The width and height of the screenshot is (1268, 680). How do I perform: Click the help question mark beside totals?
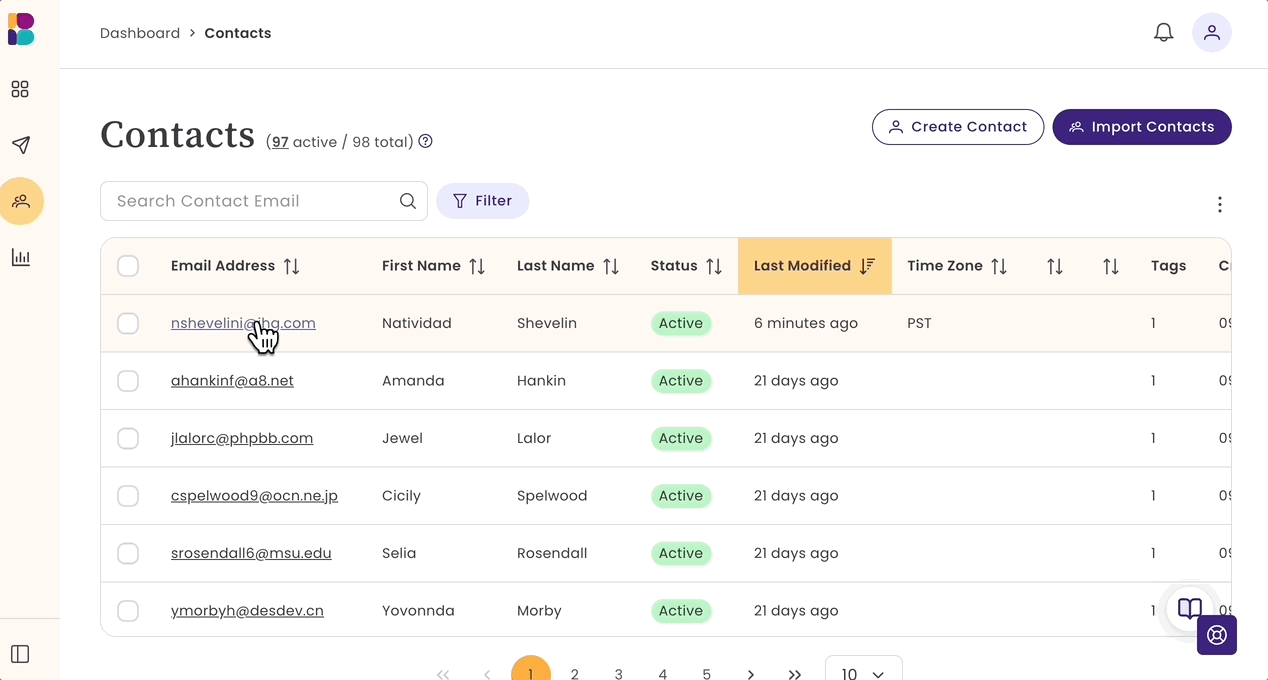click(x=425, y=142)
